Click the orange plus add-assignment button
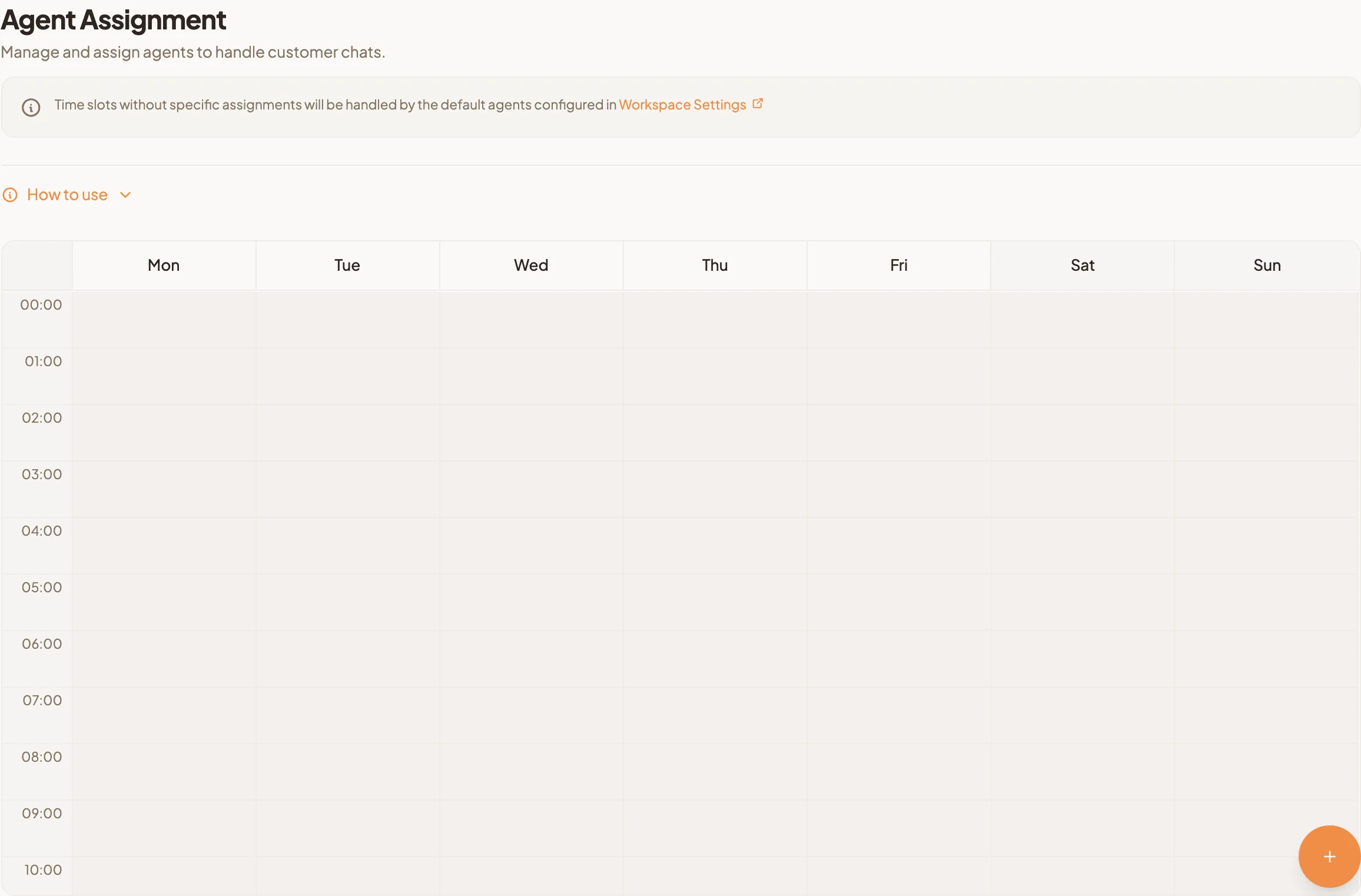This screenshot has width=1361, height=896. 1329,857
